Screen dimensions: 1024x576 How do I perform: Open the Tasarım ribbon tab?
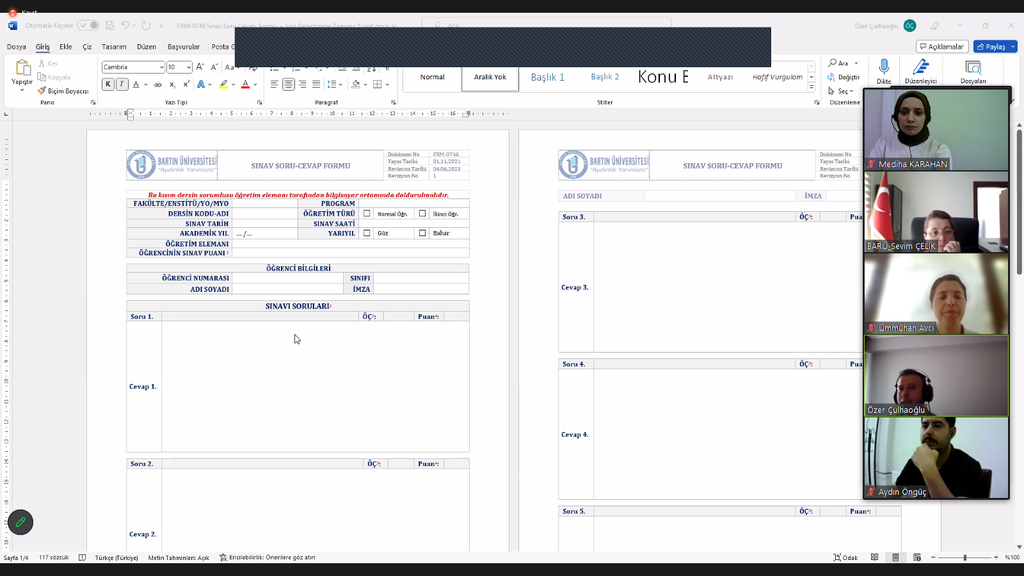click(x=113, y=47)
